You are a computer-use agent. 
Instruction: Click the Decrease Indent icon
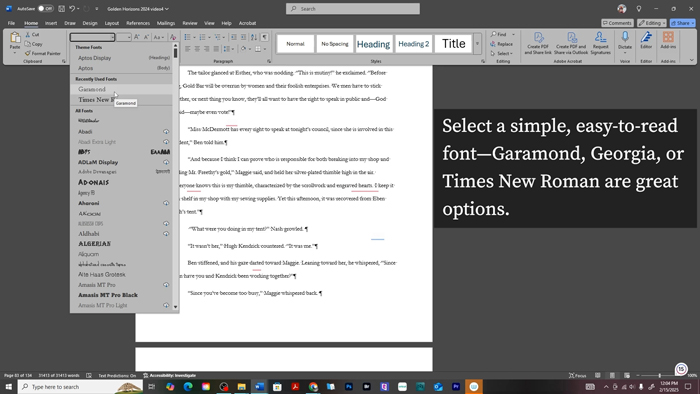coord(233,37)
